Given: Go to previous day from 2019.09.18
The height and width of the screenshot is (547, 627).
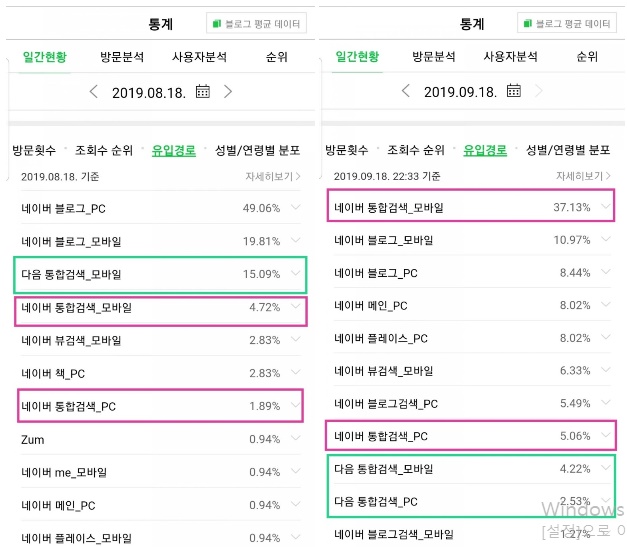Looking at the screenshot, I should (405, 91).
